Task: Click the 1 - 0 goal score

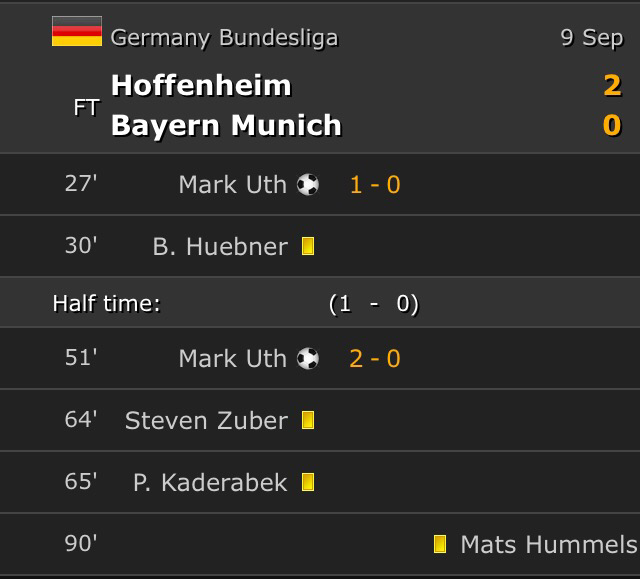Action: pyautogui.click(x=375, y=185)
